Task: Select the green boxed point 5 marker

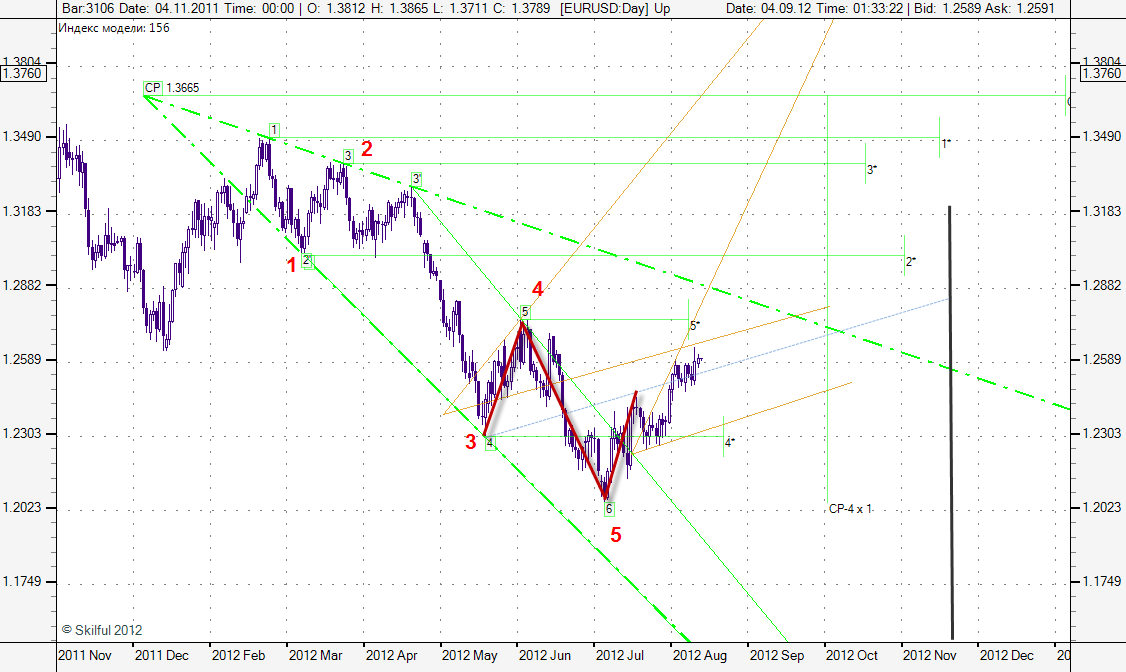Action: click(525, 311)
